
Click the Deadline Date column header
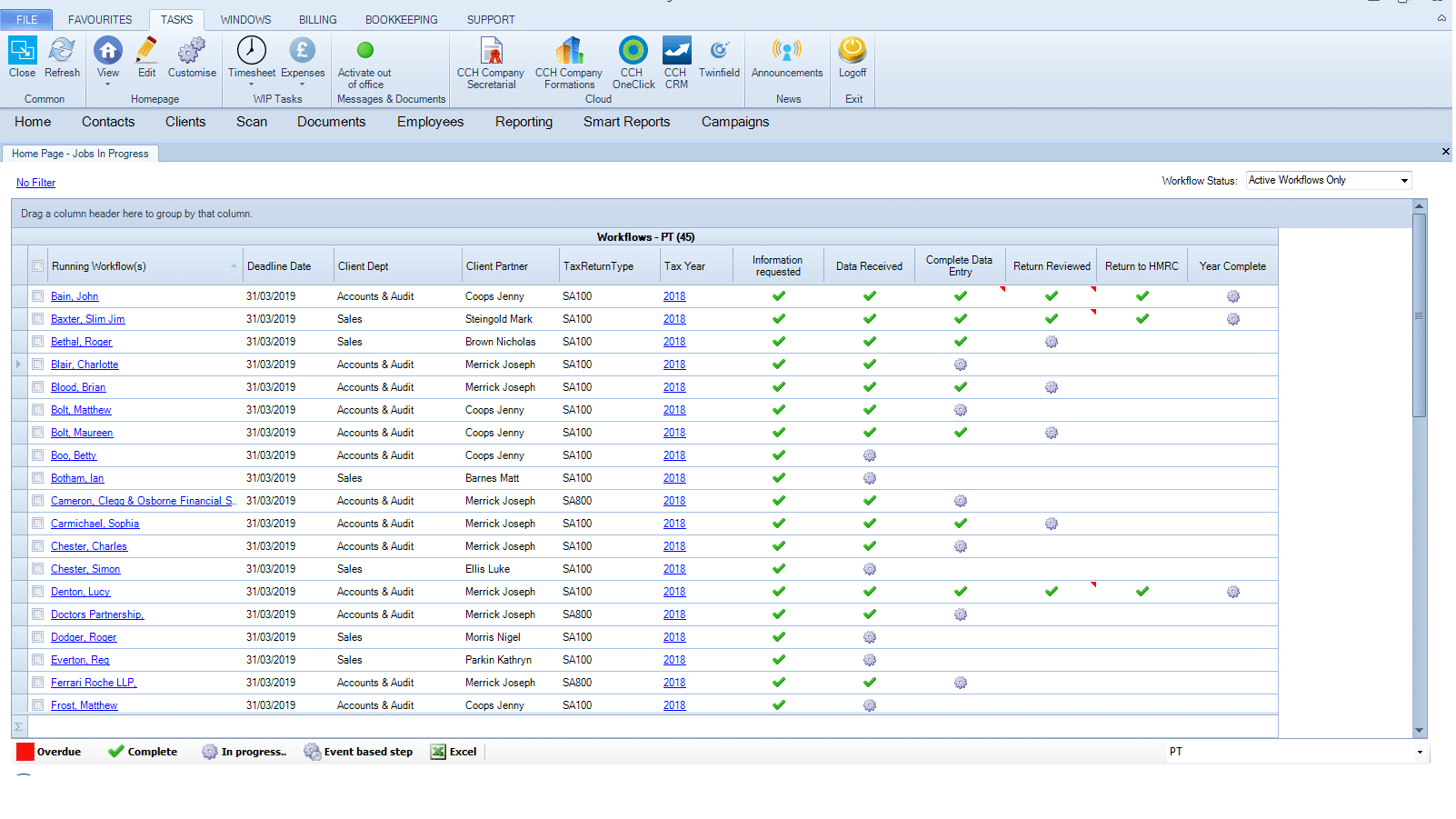[288, 266]
